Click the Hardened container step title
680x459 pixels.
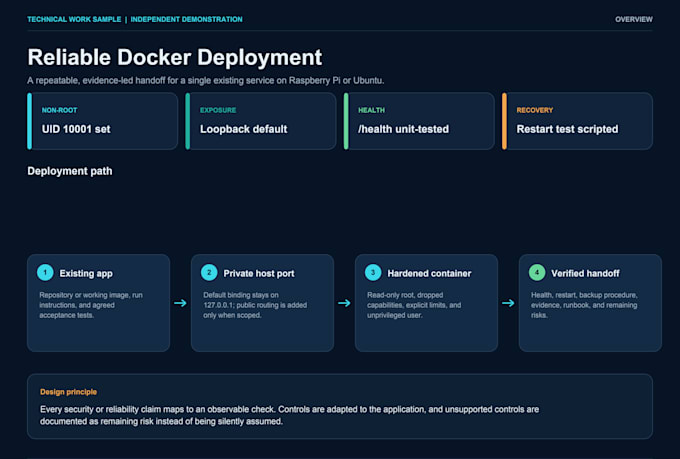coord(429,273)
